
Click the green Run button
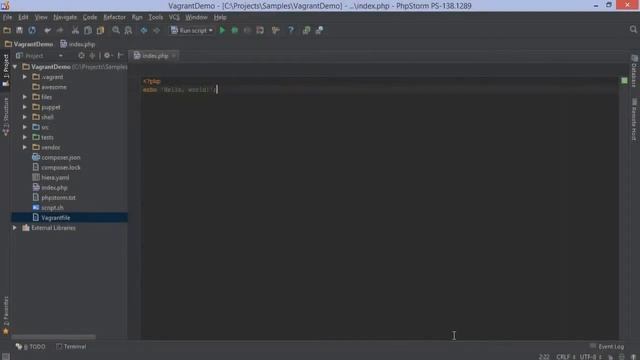pyautogui.click(x=222, y=30)
